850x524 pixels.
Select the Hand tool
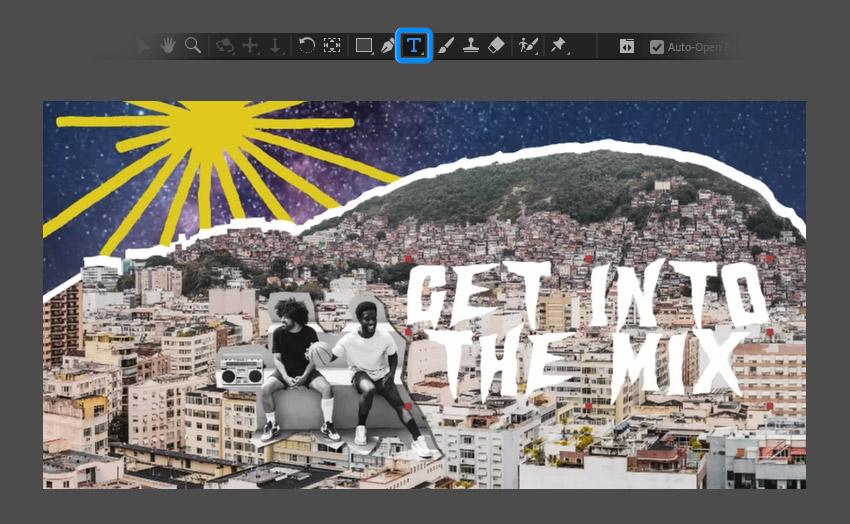(x=168, y=46)
